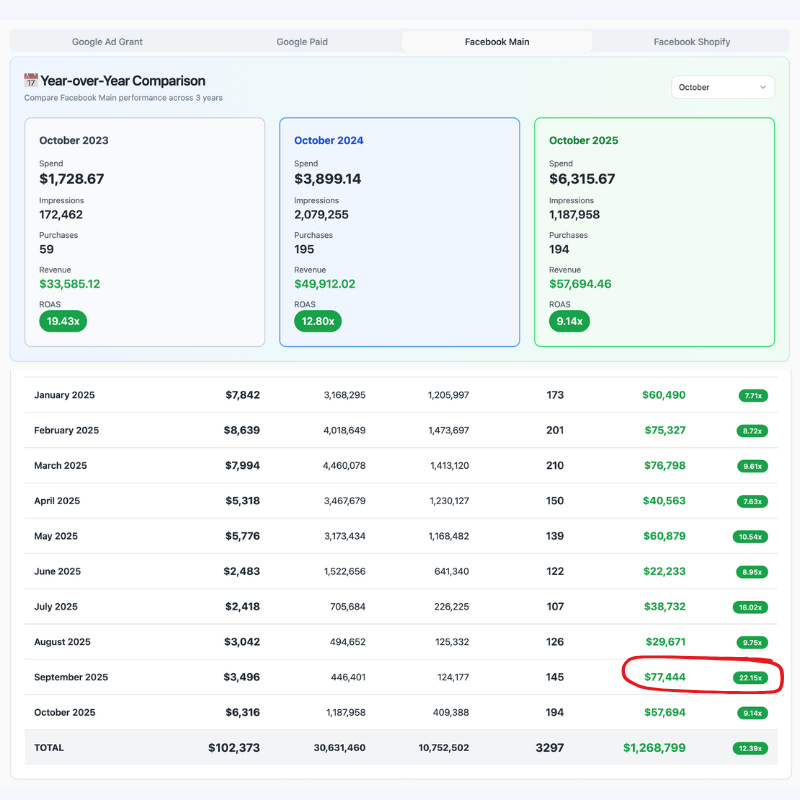Viewport: 800px width, 800px height.
Task: Click the $102,373 total spend cell
Action: pos(234,748)
